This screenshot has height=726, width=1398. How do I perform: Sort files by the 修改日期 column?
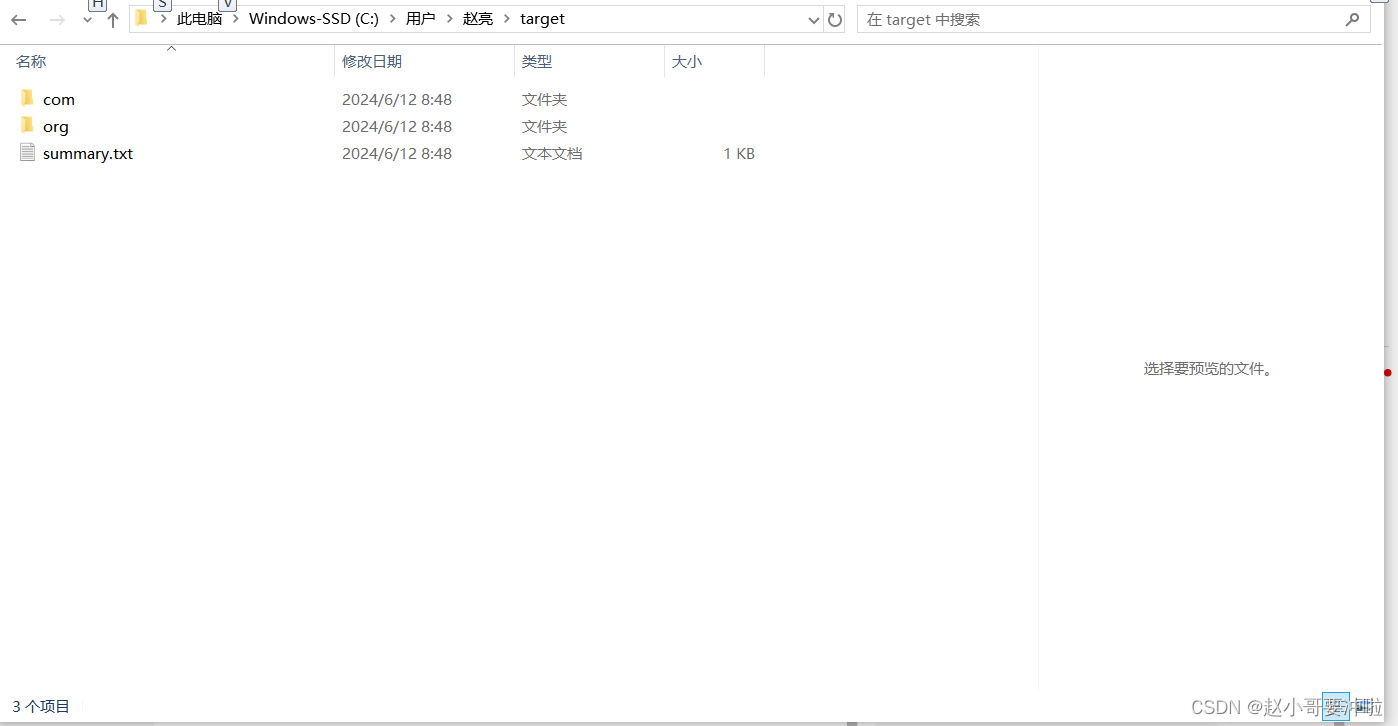[x=372, y=61]
